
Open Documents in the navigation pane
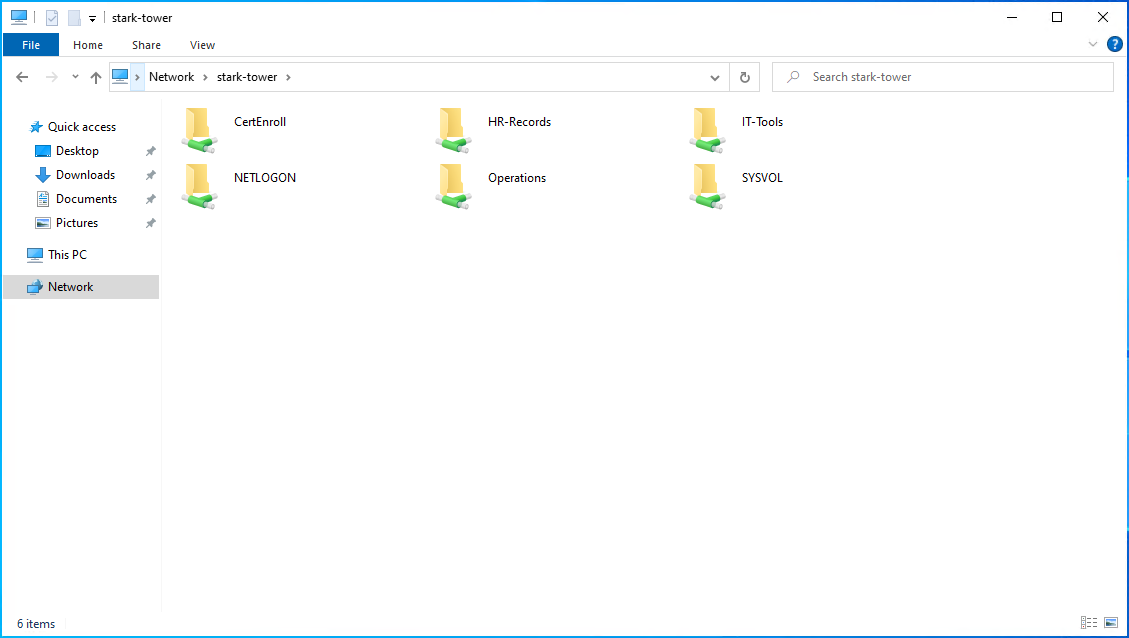(86, 199)
